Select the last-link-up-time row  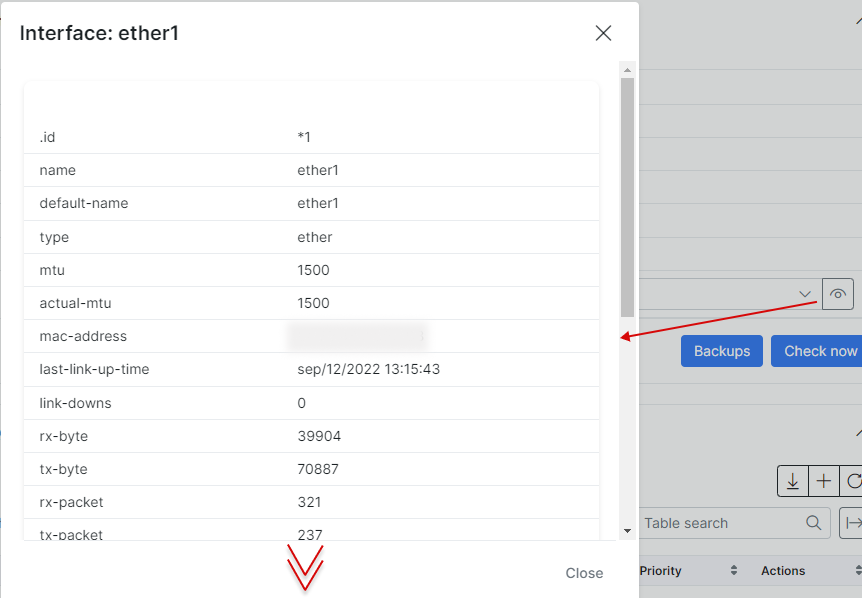click(311, 370)
